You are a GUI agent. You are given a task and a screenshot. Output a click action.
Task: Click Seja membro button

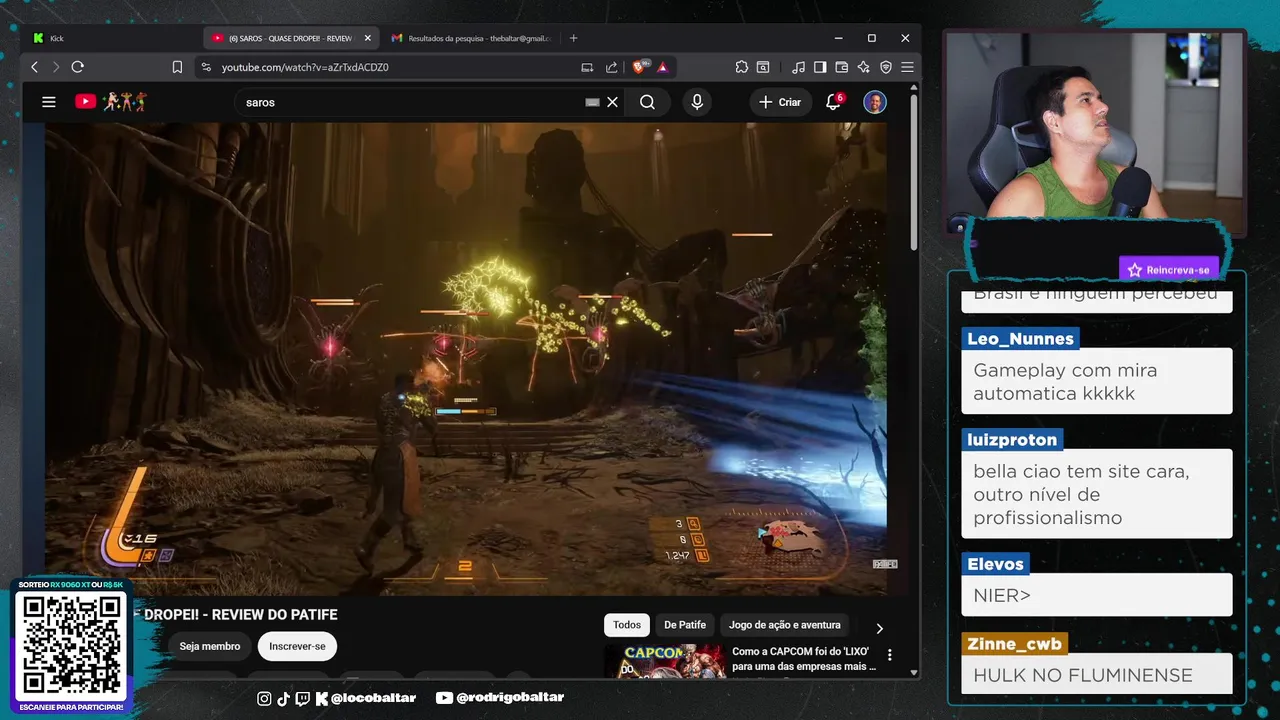tap(210, 646)
